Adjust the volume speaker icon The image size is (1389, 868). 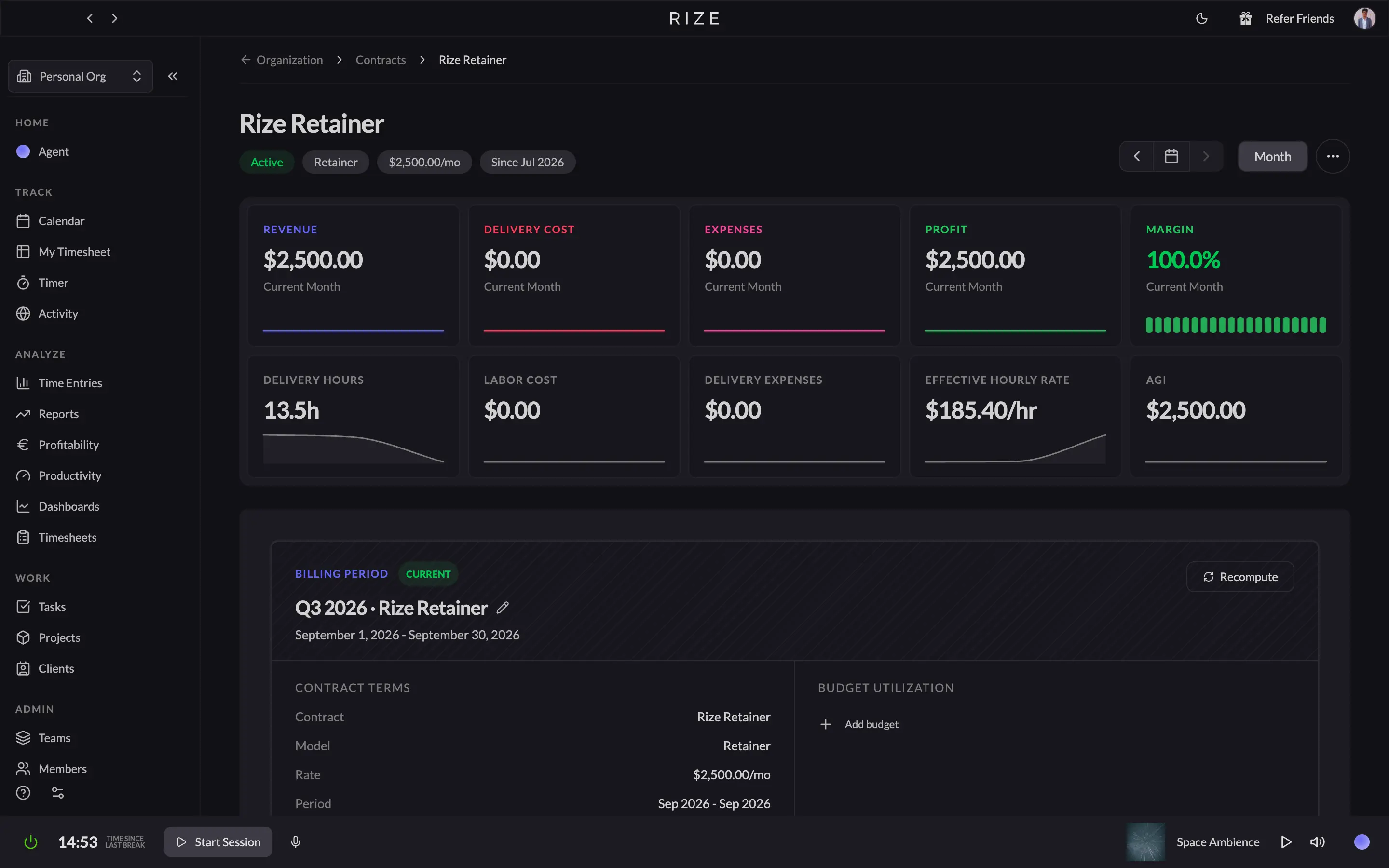pyautogui.click(x=1317, y=842)
